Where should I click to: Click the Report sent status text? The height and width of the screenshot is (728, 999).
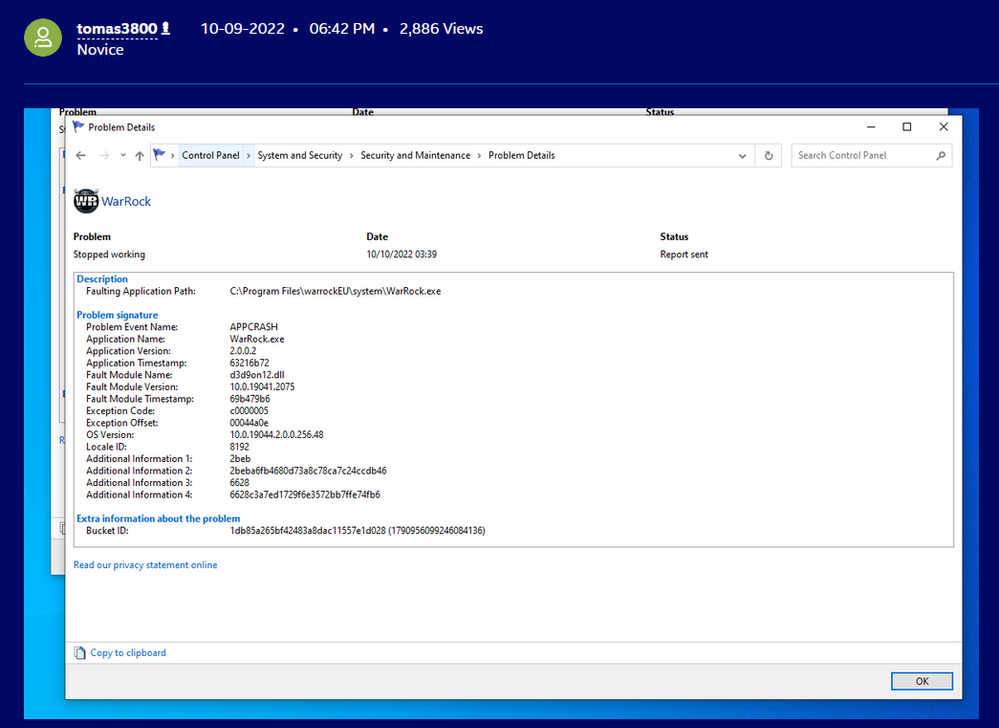click(x=684, y=254)
